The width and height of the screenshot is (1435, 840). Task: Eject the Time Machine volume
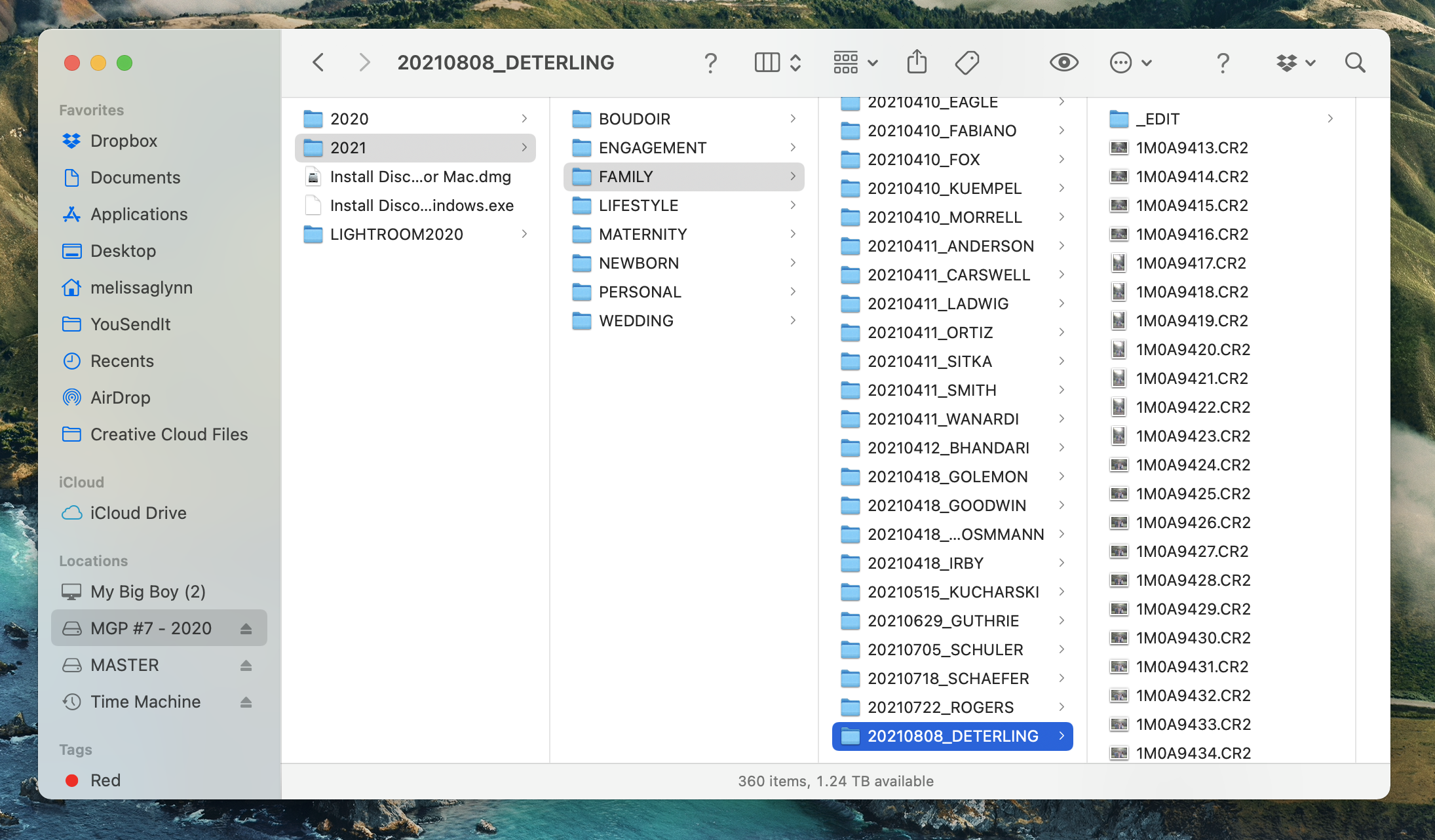[246, 702]
